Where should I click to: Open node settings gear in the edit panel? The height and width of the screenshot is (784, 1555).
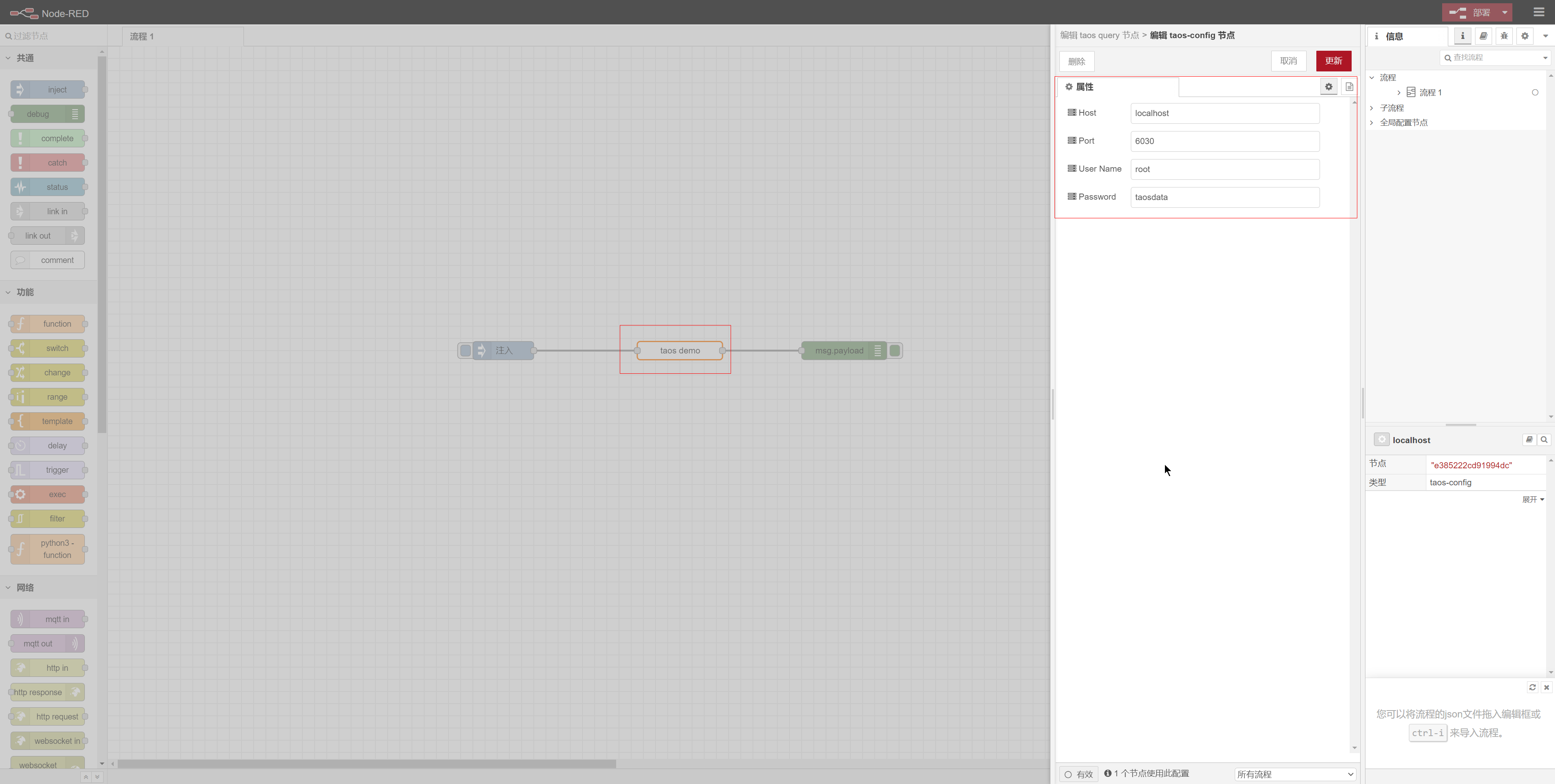[1329, 86]
